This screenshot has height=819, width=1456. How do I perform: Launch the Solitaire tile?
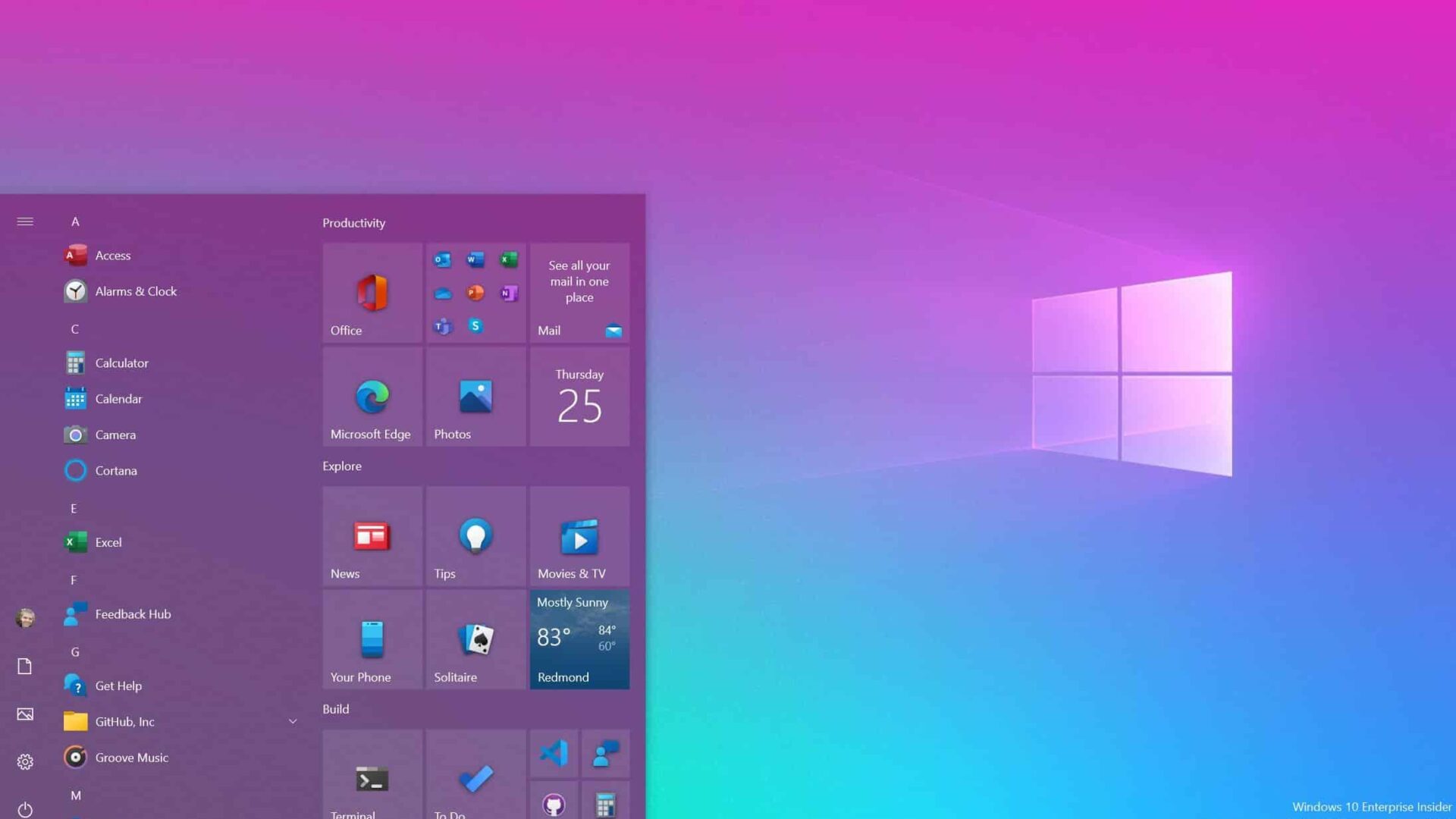click(x=476, y=640)
